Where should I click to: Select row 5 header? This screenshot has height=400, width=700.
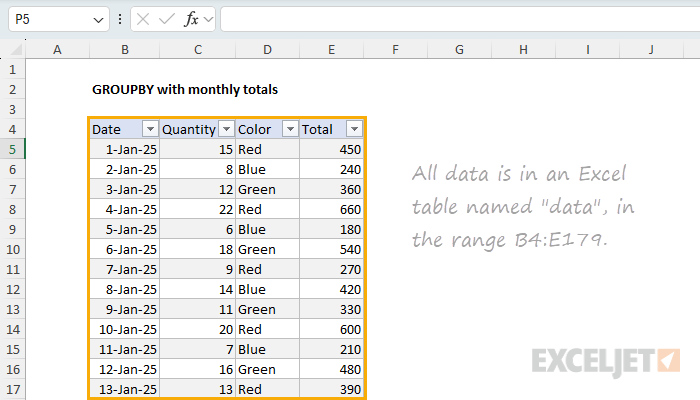point(12,150)
